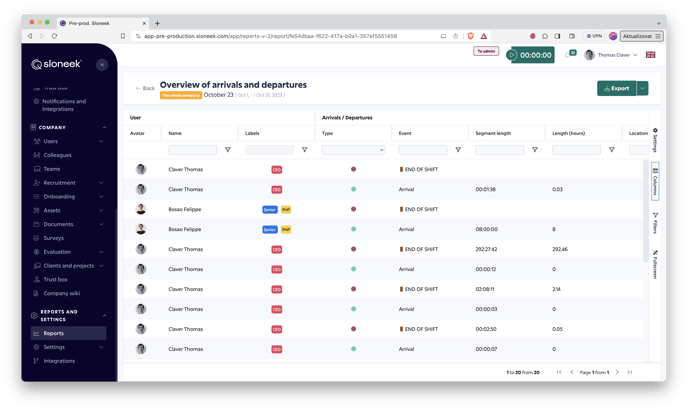The image size is (688, 410).
Task: Expand Clients and projects chevron
Action: click(x=101, y=266)
